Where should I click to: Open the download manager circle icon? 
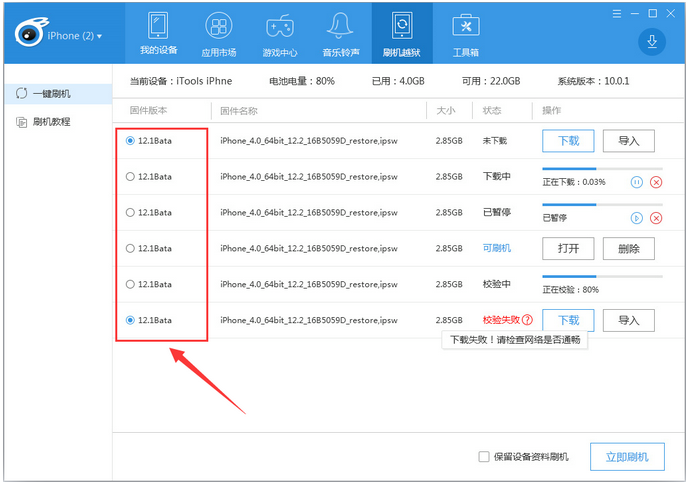point(652,41)
